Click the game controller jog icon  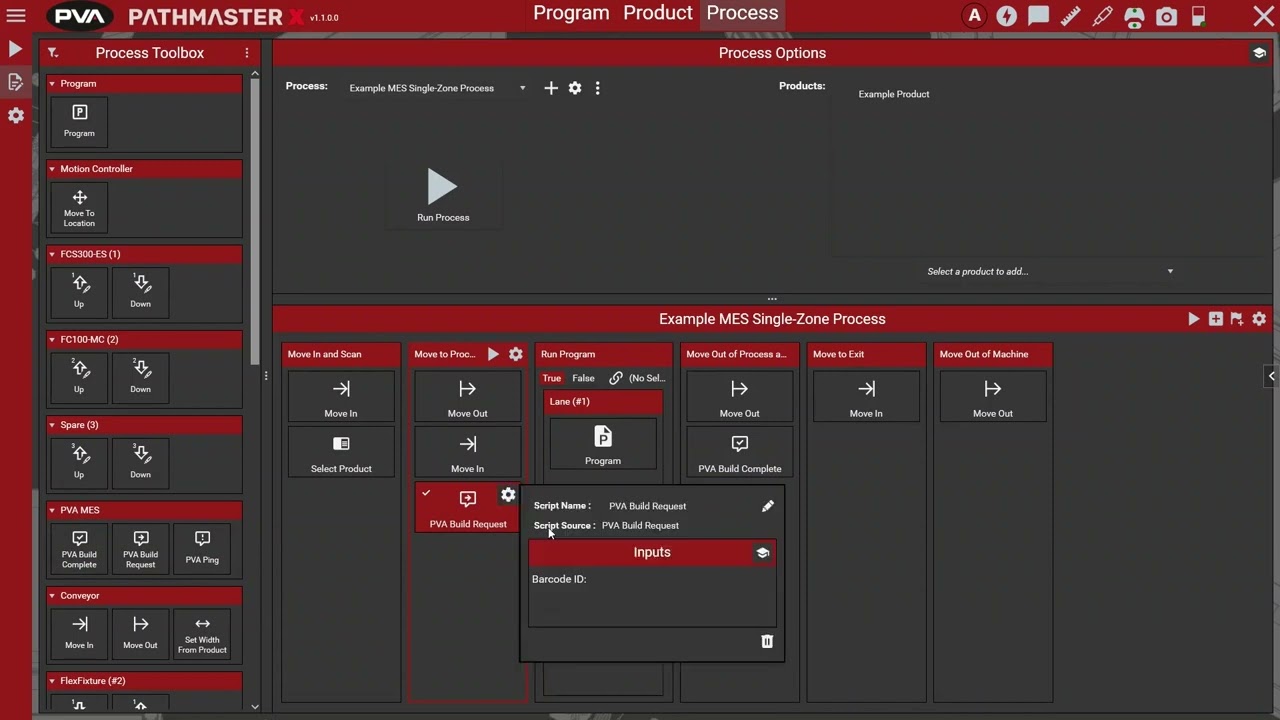1134,16
